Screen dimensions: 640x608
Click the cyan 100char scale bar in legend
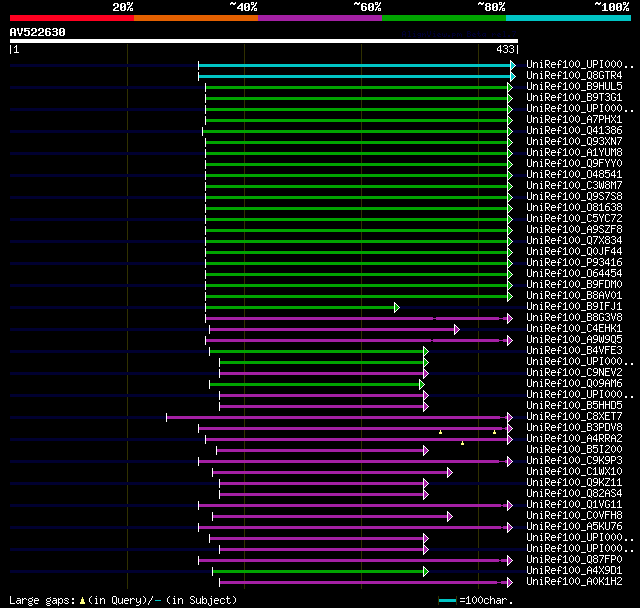[x=447, y=600]
